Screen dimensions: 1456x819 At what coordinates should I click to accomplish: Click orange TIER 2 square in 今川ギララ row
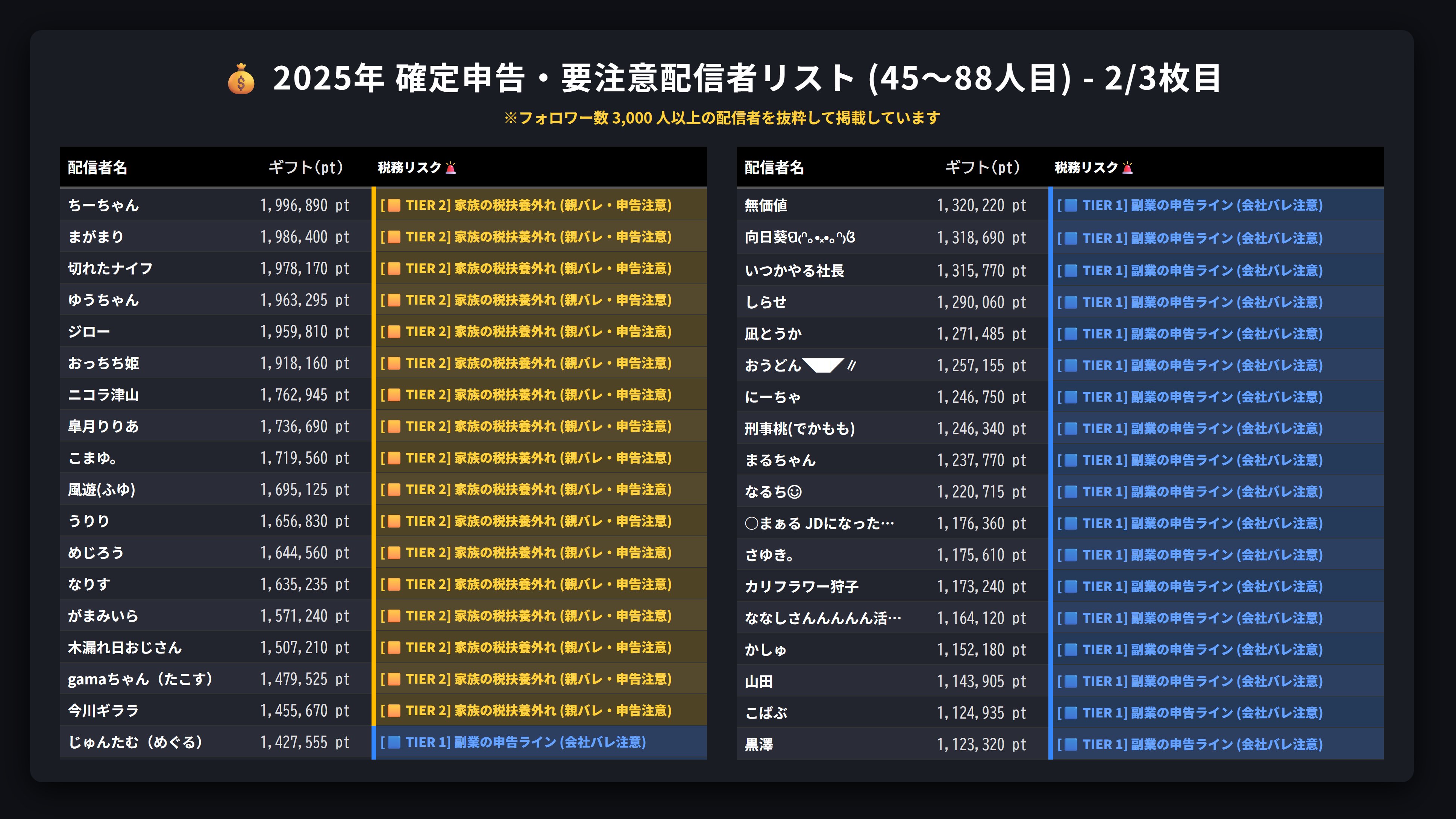(x=394, y=710)
